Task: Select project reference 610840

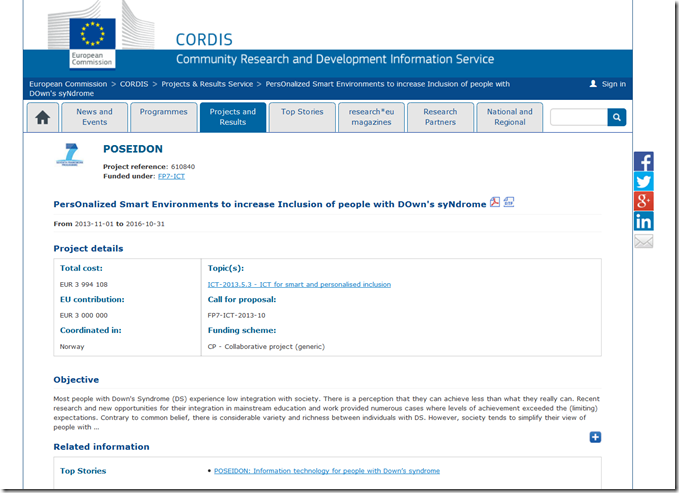Action: click(x=183, y=167)
